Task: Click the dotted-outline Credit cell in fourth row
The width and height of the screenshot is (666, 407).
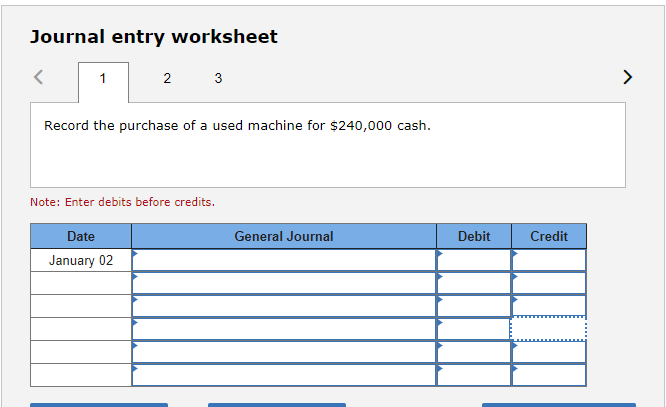Action: (x=548, y=329)
